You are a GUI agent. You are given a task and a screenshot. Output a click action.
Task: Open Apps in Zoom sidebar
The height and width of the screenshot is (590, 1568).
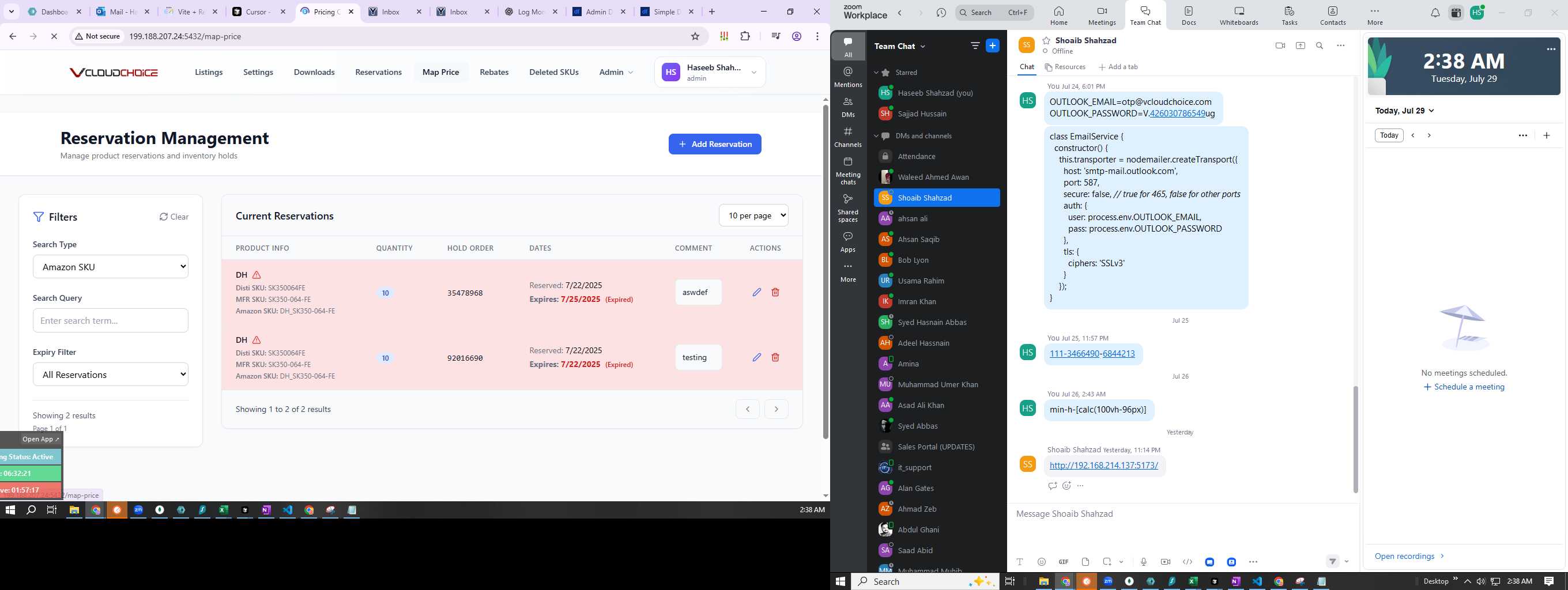[848, 241]
